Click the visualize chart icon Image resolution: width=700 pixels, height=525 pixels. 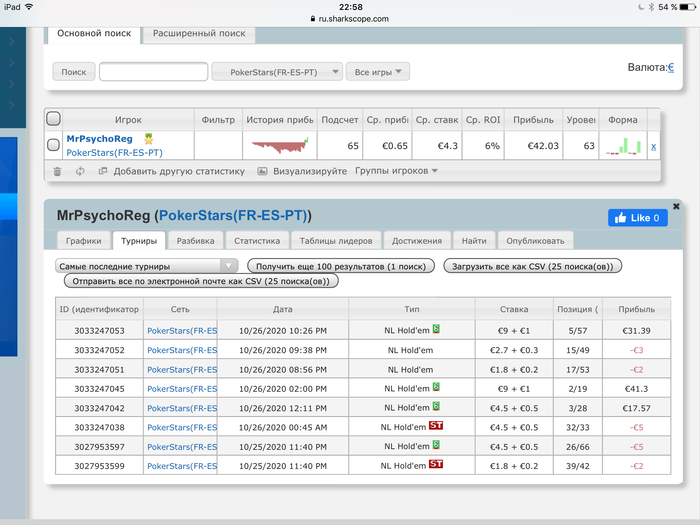click(262, 171)
